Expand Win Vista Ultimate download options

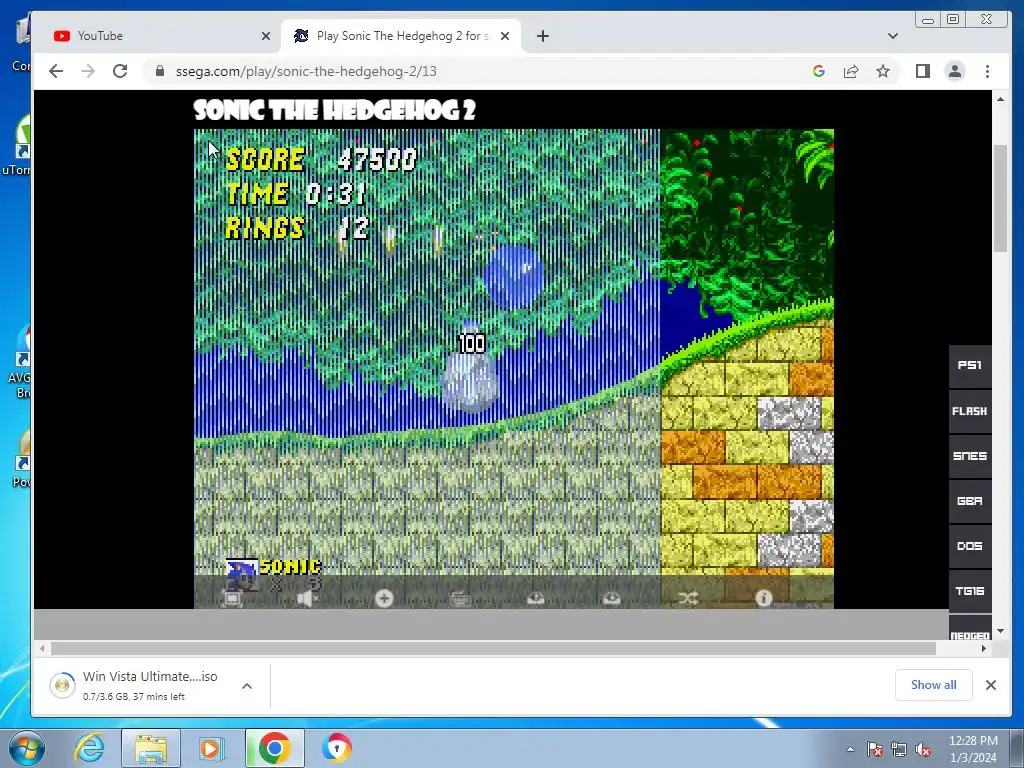click(x=247, y=686)
